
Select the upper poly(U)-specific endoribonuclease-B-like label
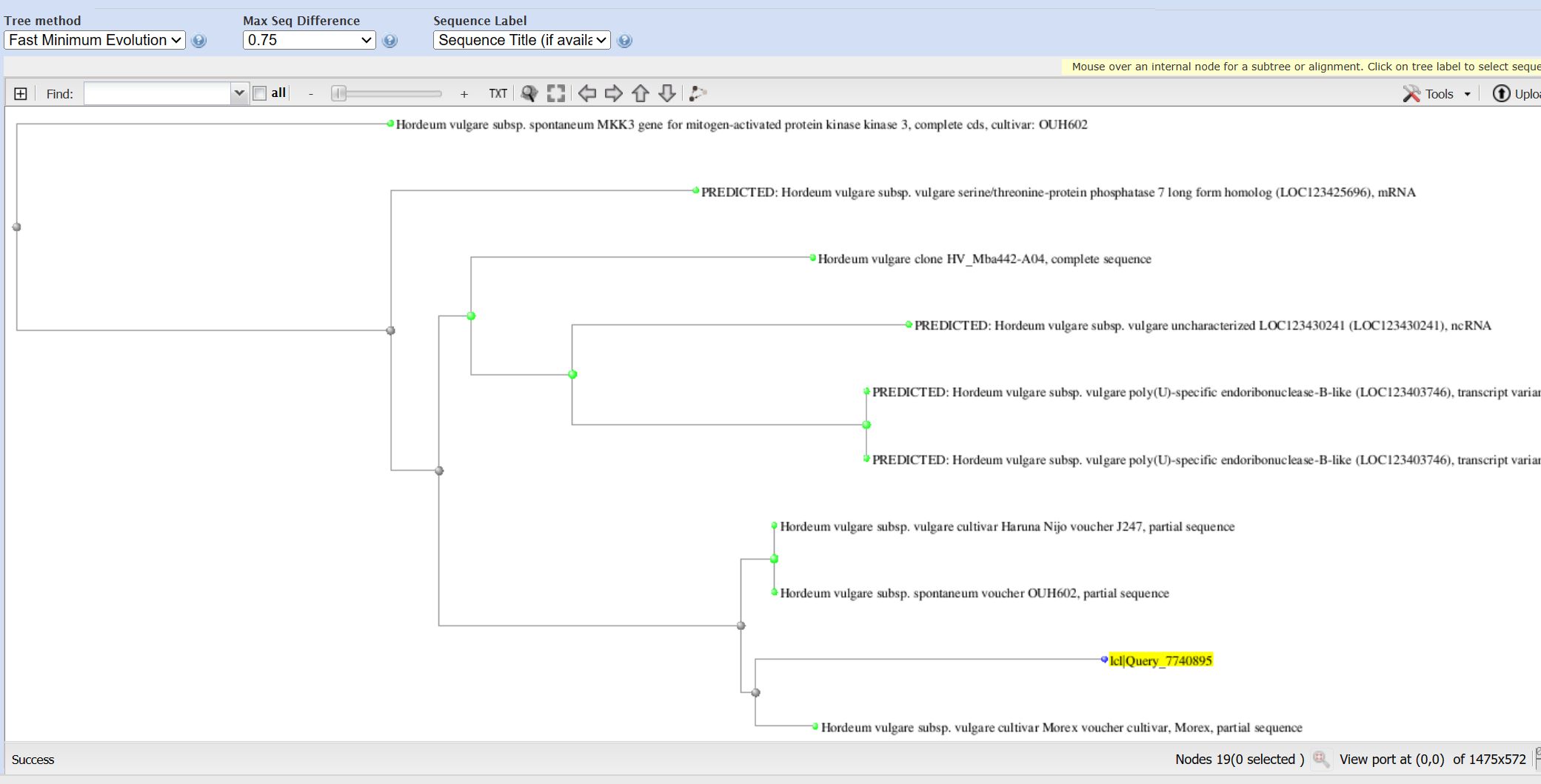point(1206,392)
